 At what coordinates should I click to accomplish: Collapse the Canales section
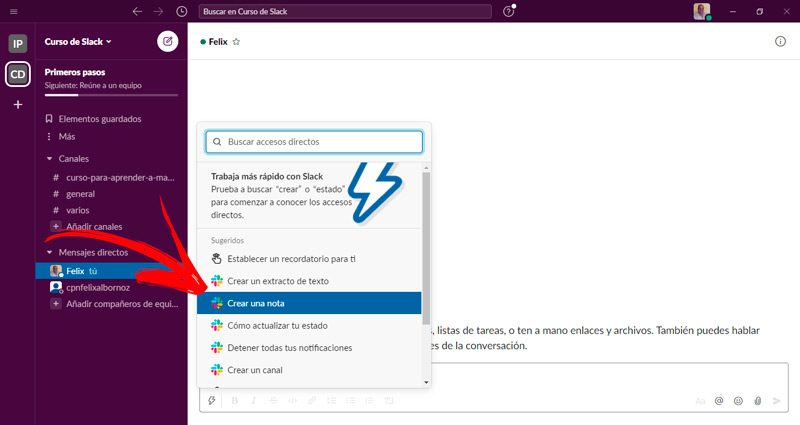(49, 159)
